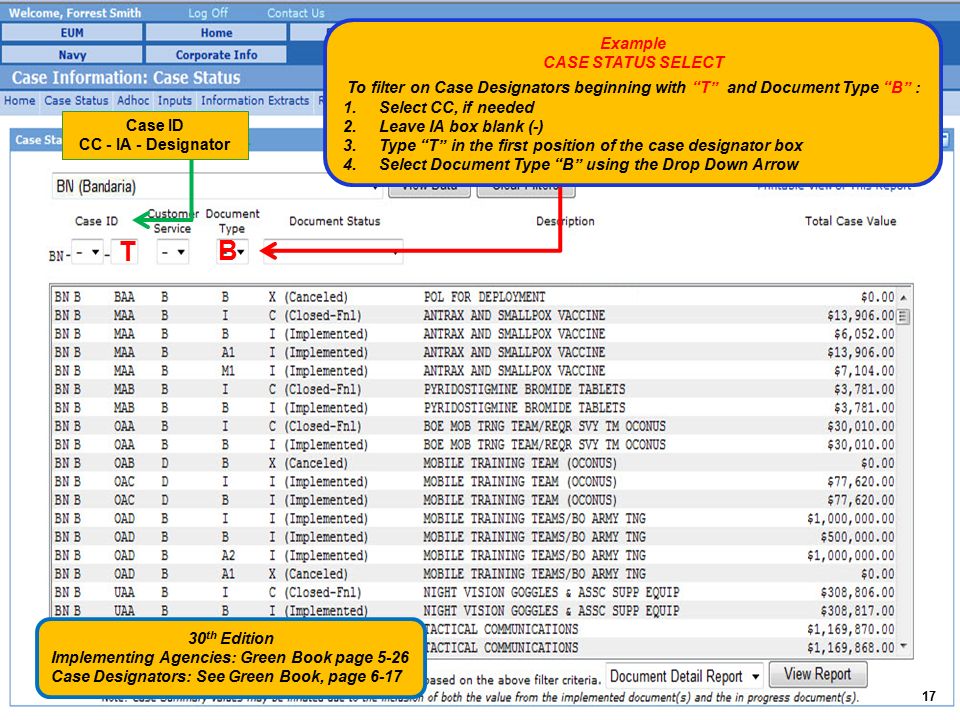The image size is (960, 720).
Task: Click the View Report button
Action: pyautogui.click(x=817, y=674)
